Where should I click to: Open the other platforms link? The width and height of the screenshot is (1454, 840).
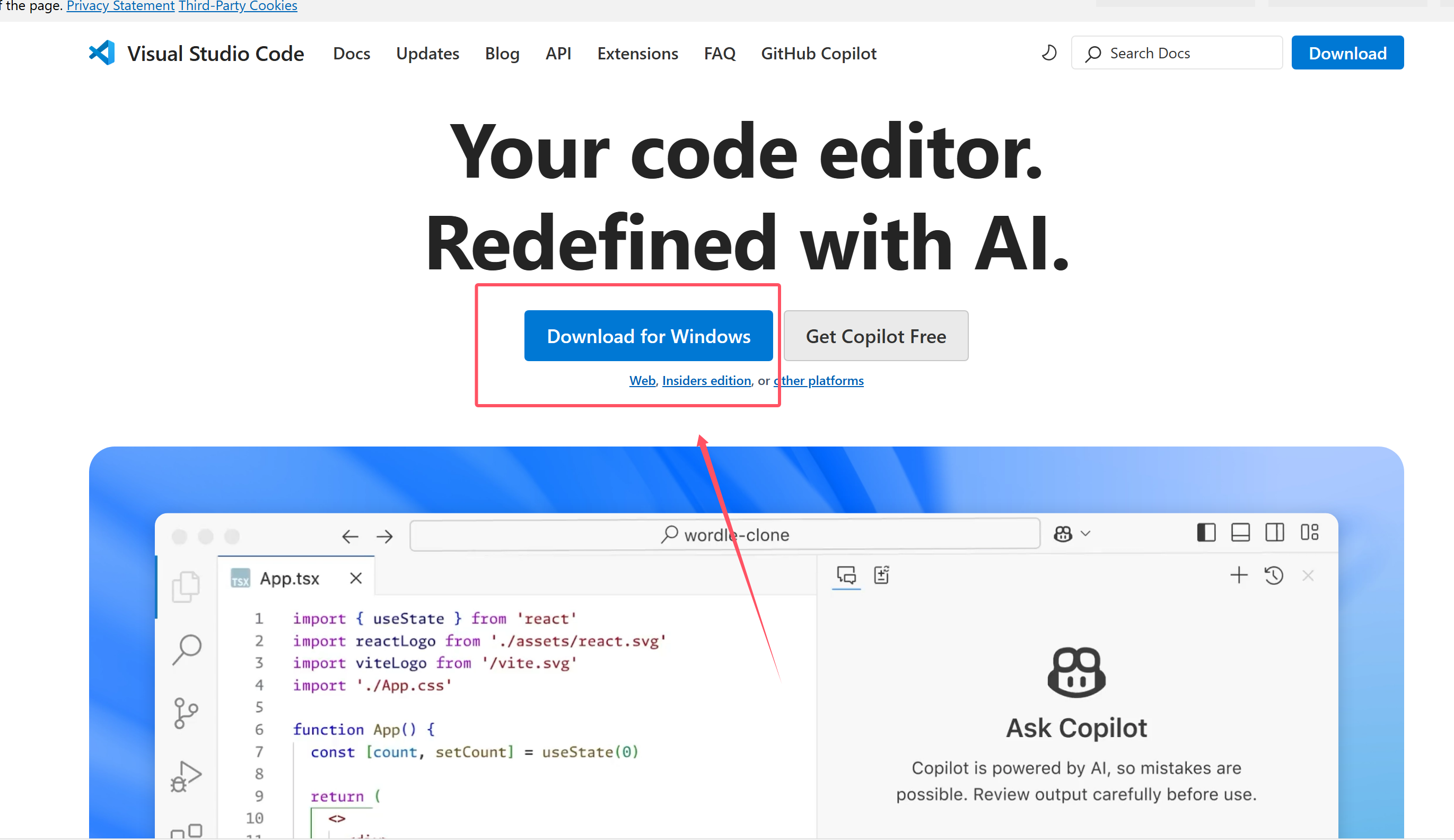click(x=818, y=381)
